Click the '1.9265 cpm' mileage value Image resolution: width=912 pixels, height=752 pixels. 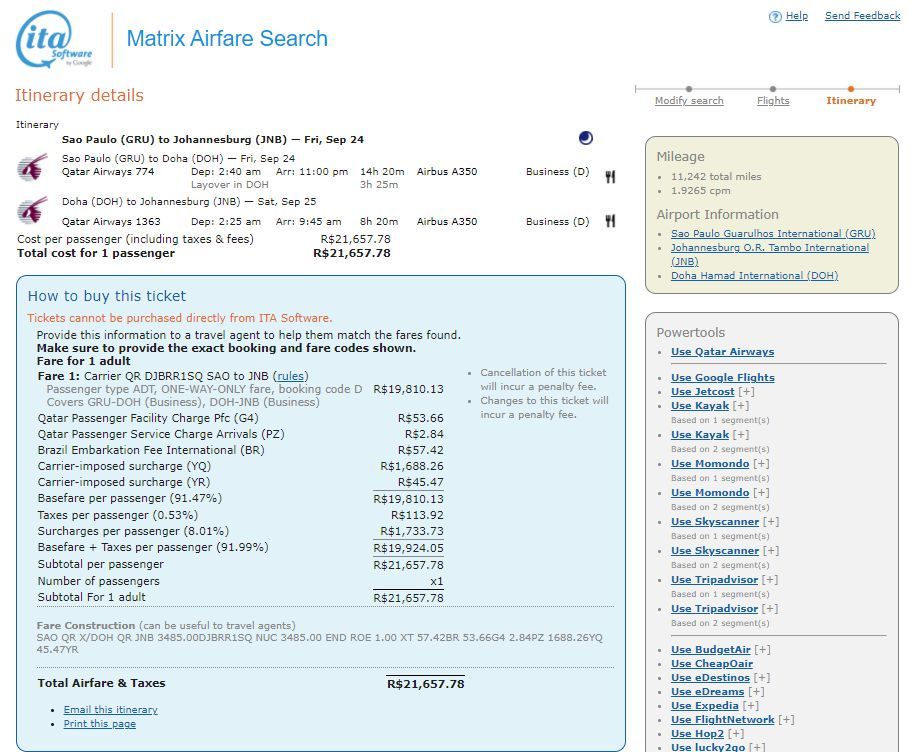(701, 190)
